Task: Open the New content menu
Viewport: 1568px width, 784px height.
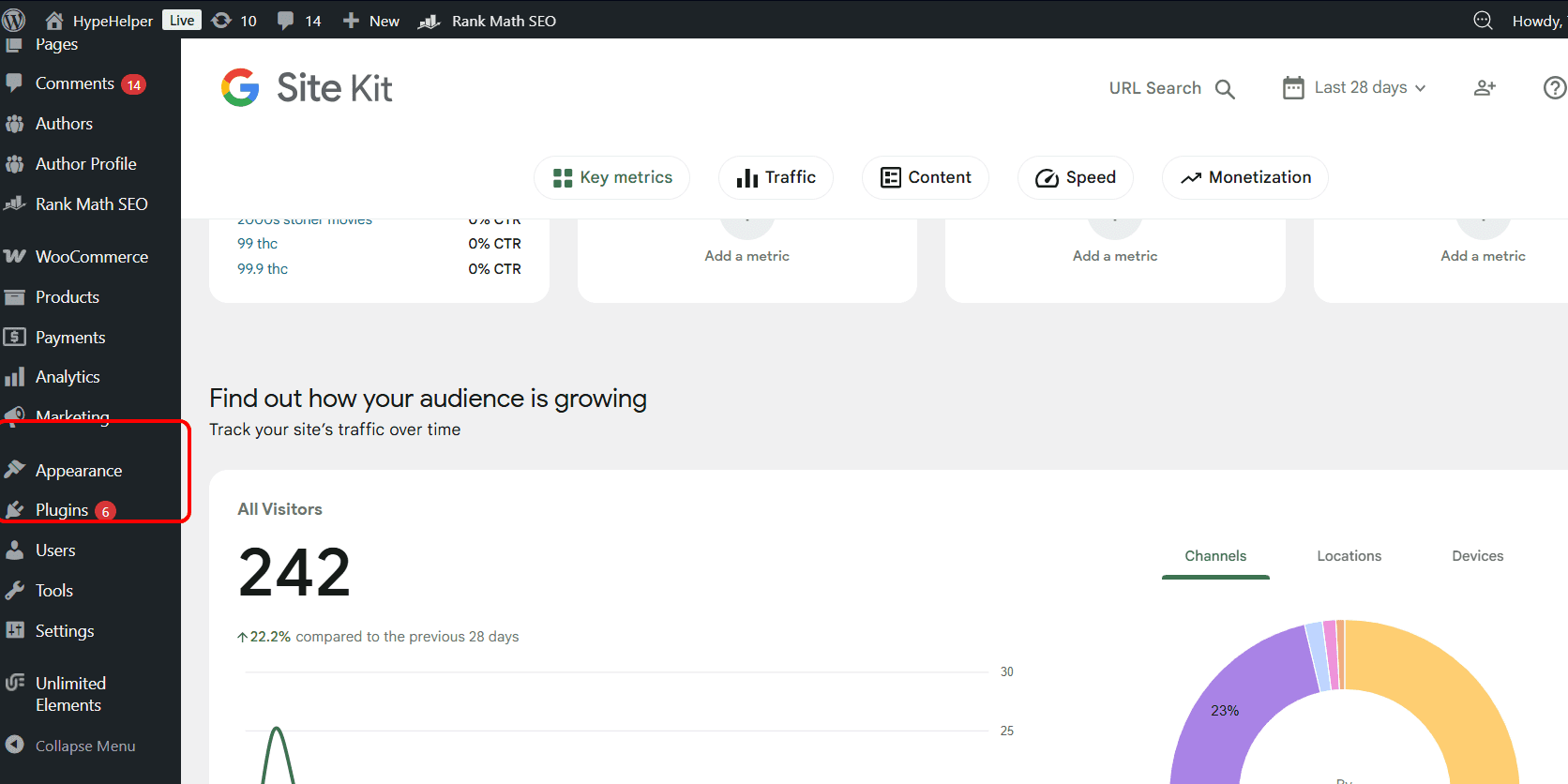Action: coord(371,21)
